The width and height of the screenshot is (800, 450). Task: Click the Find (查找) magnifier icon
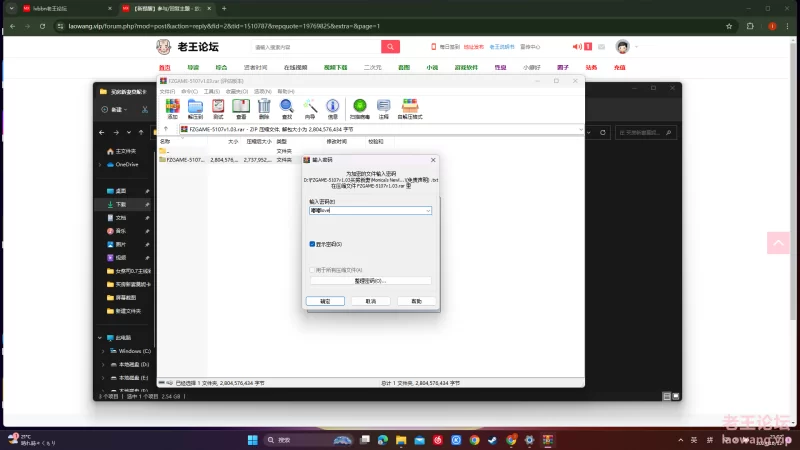[x=287, y=109]
